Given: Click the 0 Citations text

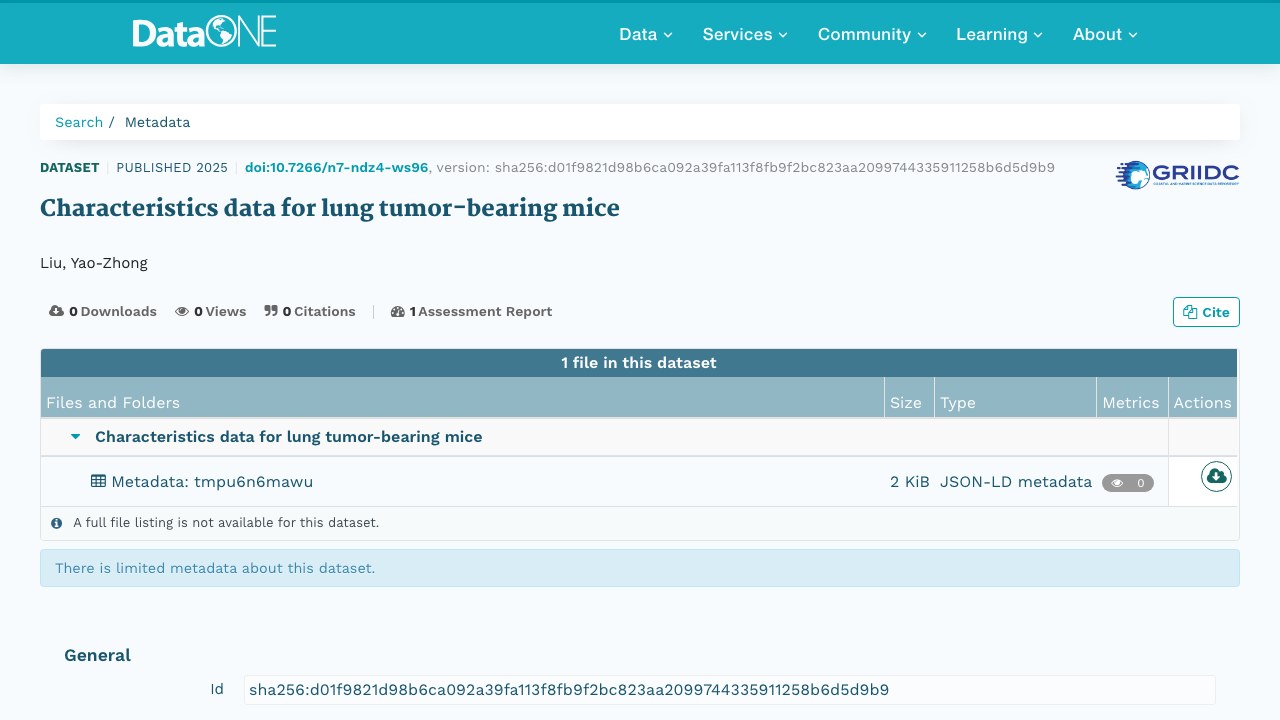Looking at the screenshot, I should (x=319, y=312).
